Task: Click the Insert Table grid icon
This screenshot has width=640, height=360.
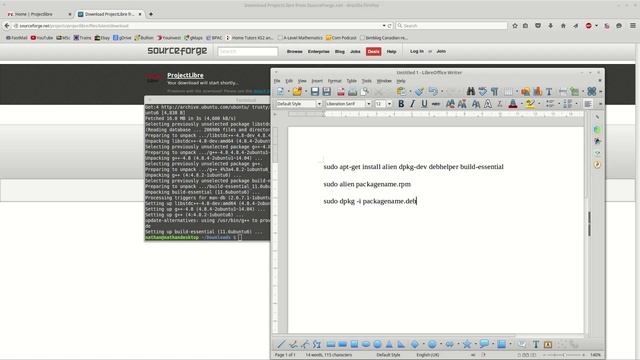Action: tap(508, 91)
